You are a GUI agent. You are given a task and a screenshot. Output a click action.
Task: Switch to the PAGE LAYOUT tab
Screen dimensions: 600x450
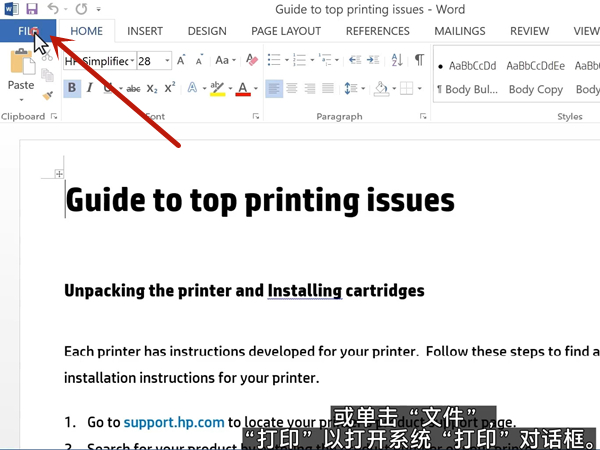(286, 31)
